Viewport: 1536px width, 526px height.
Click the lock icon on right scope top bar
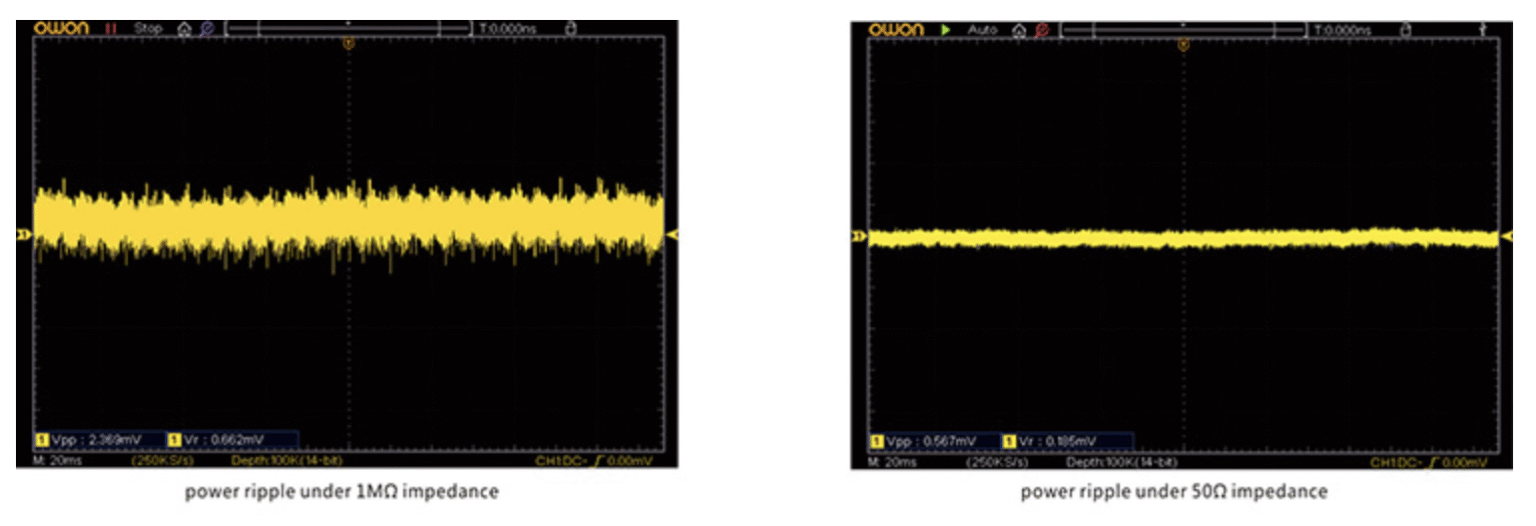(x=1406, y=30)
